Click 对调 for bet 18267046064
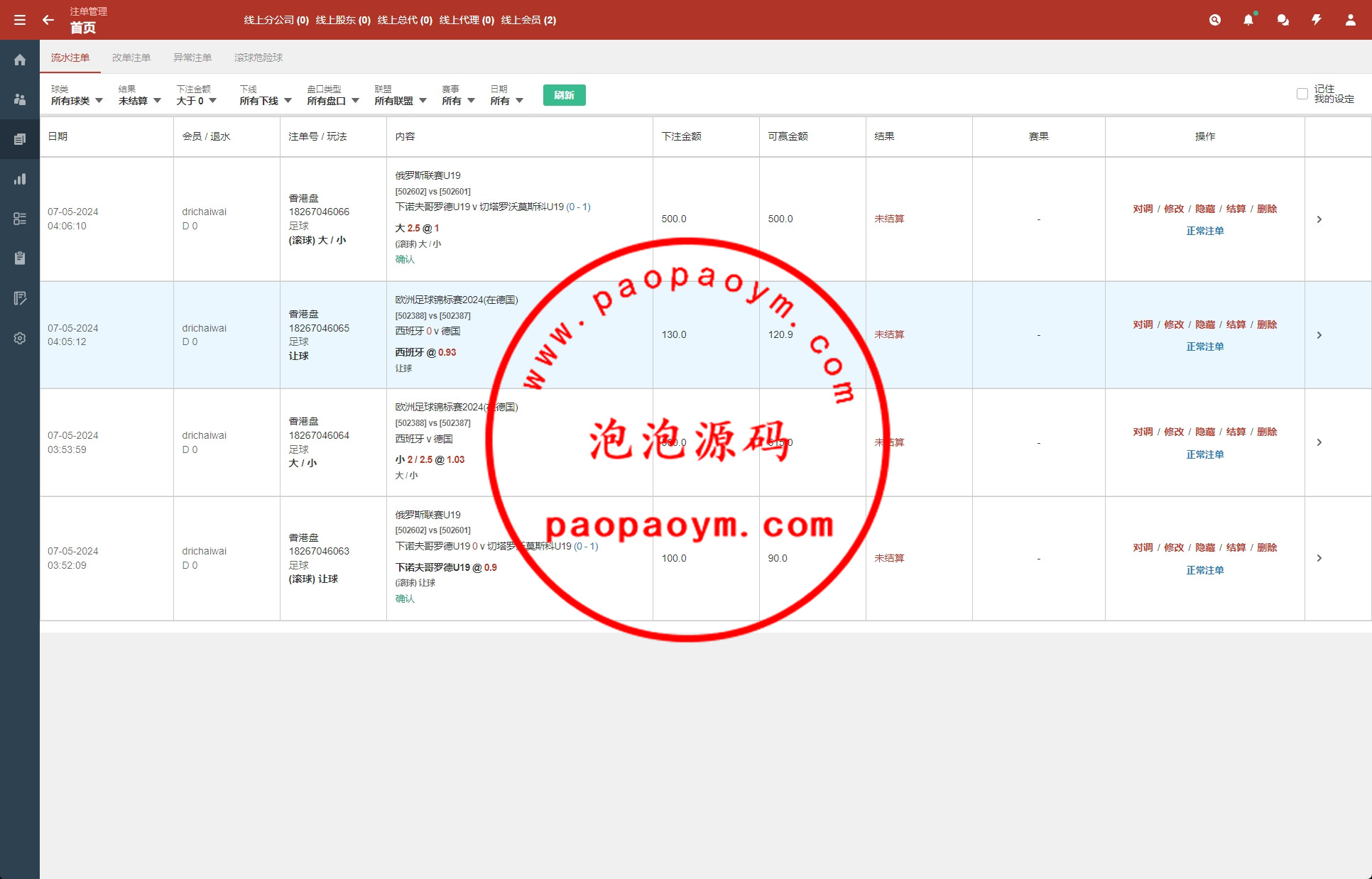The height and width of the screenshot is (879, 1372). coord(1143,432)
